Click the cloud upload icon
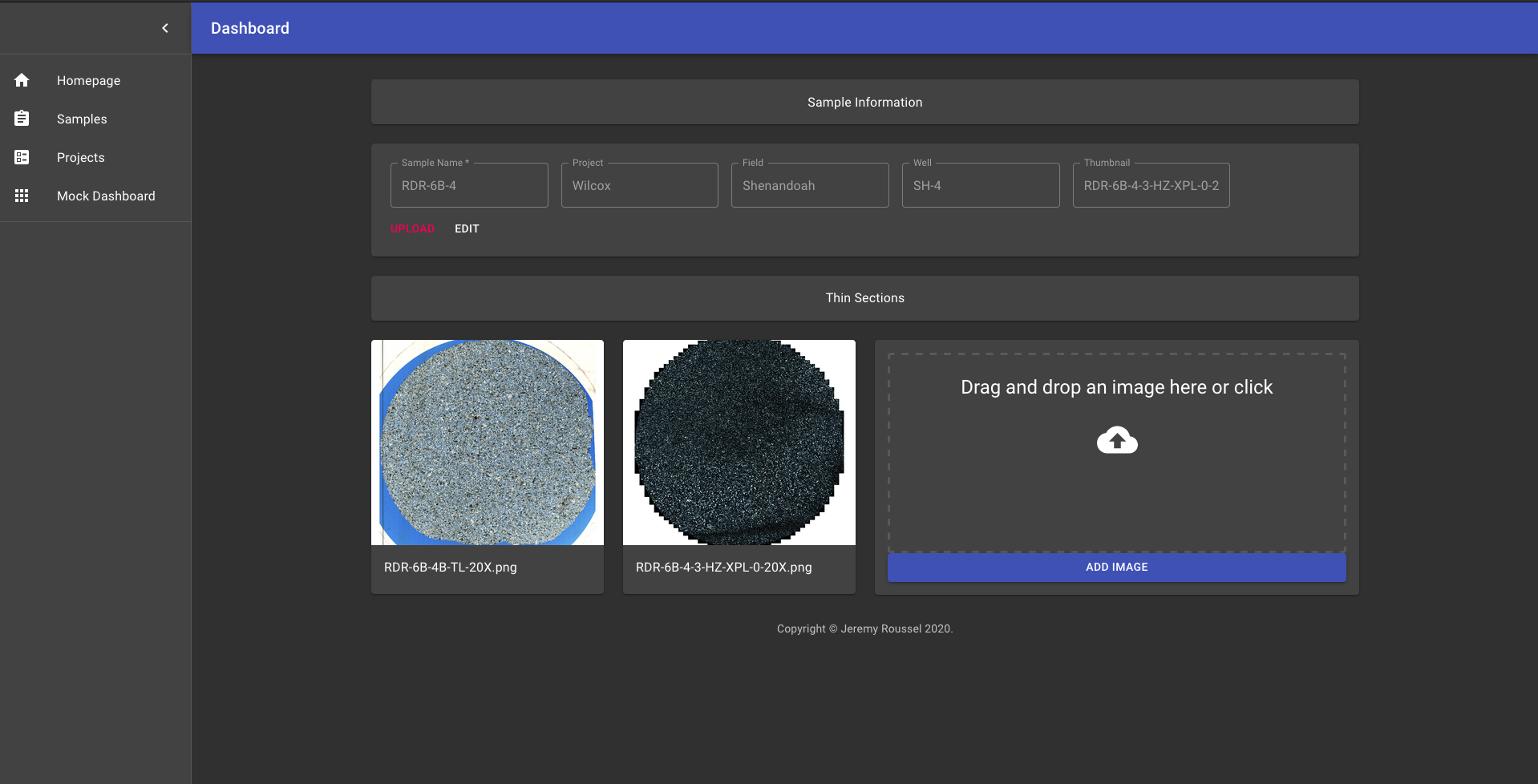The width and height of the screenshot is (1538, 784). click(x=1117, y=440)
